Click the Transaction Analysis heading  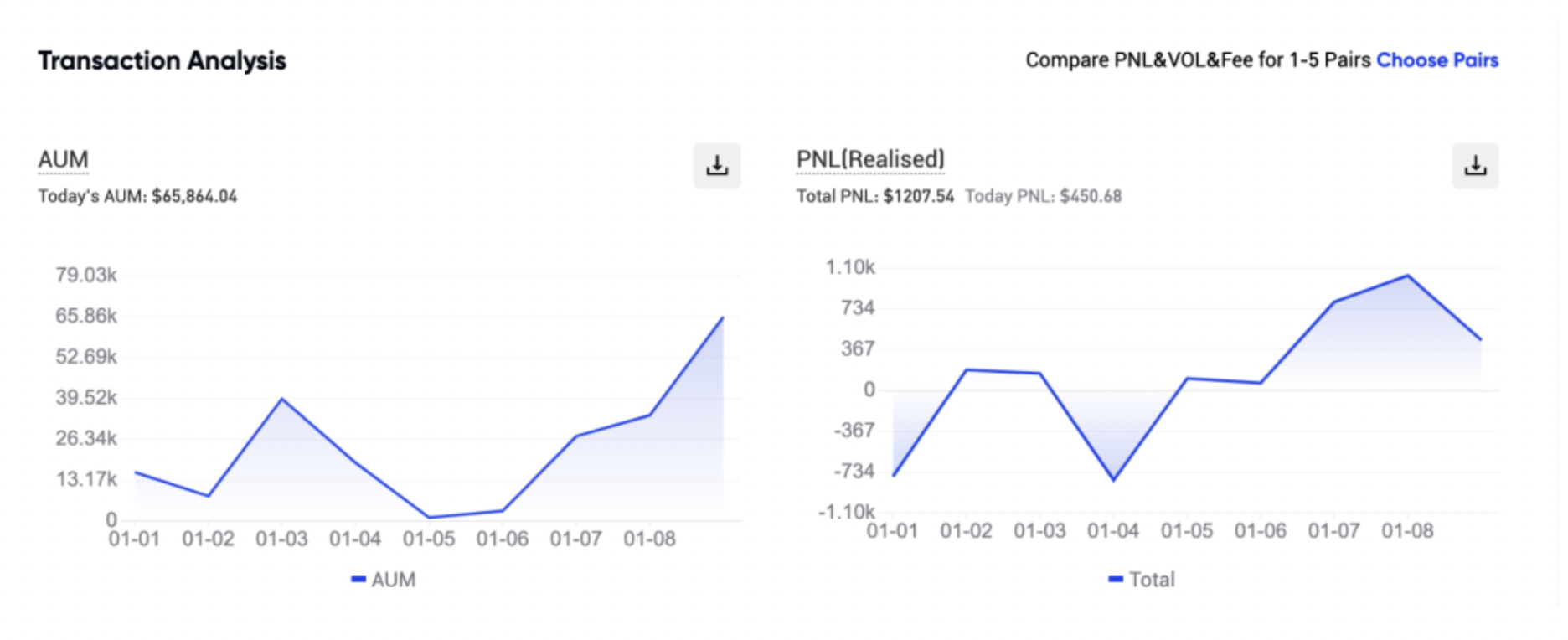[162, 60]
